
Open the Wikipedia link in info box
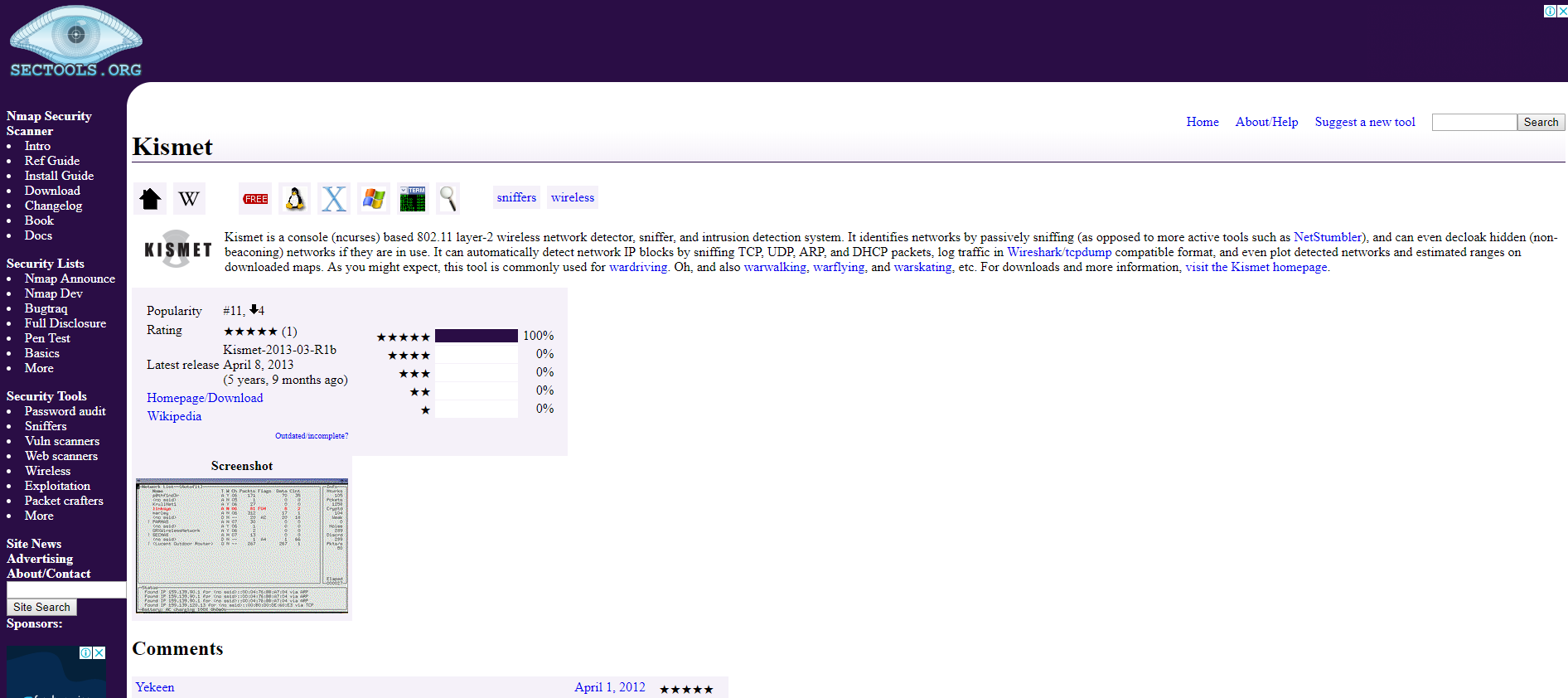pyautogui.click(x=174, y=416)
